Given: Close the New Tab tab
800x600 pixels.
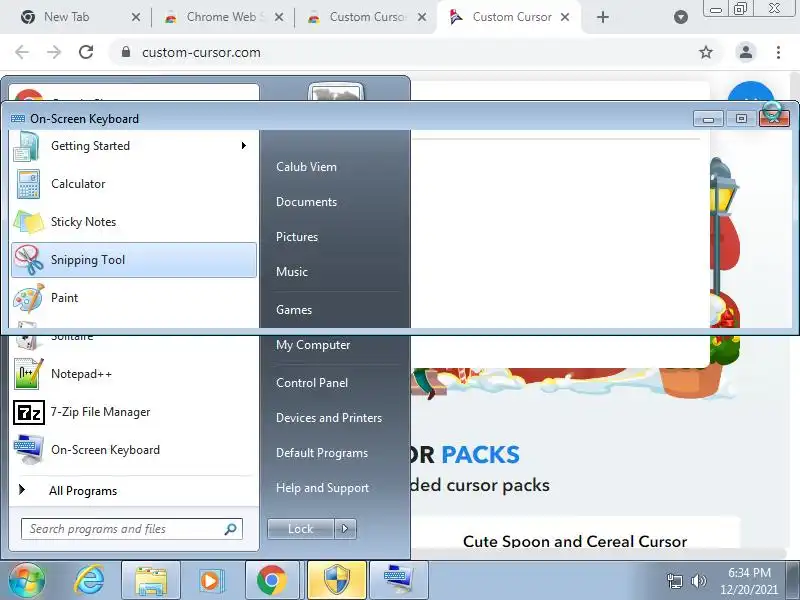Looking at the screenshot, I should pos(136,17).
